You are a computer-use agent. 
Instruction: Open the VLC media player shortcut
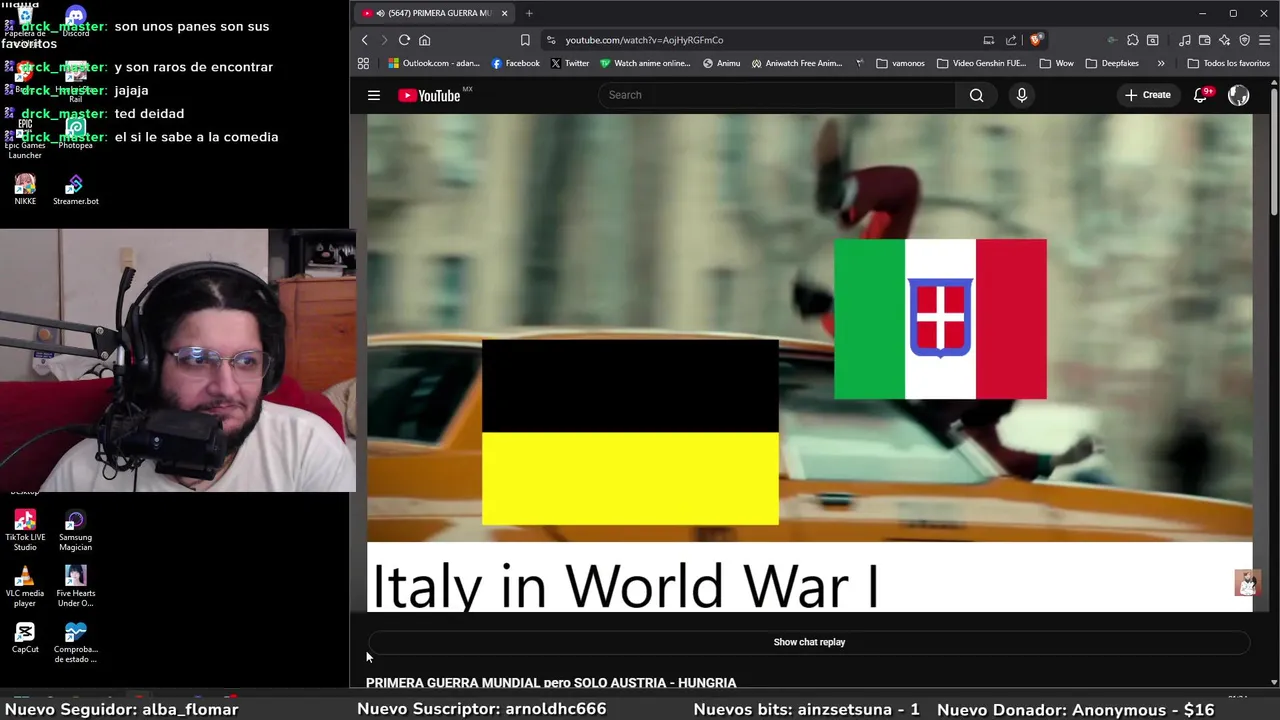(25, 586)
